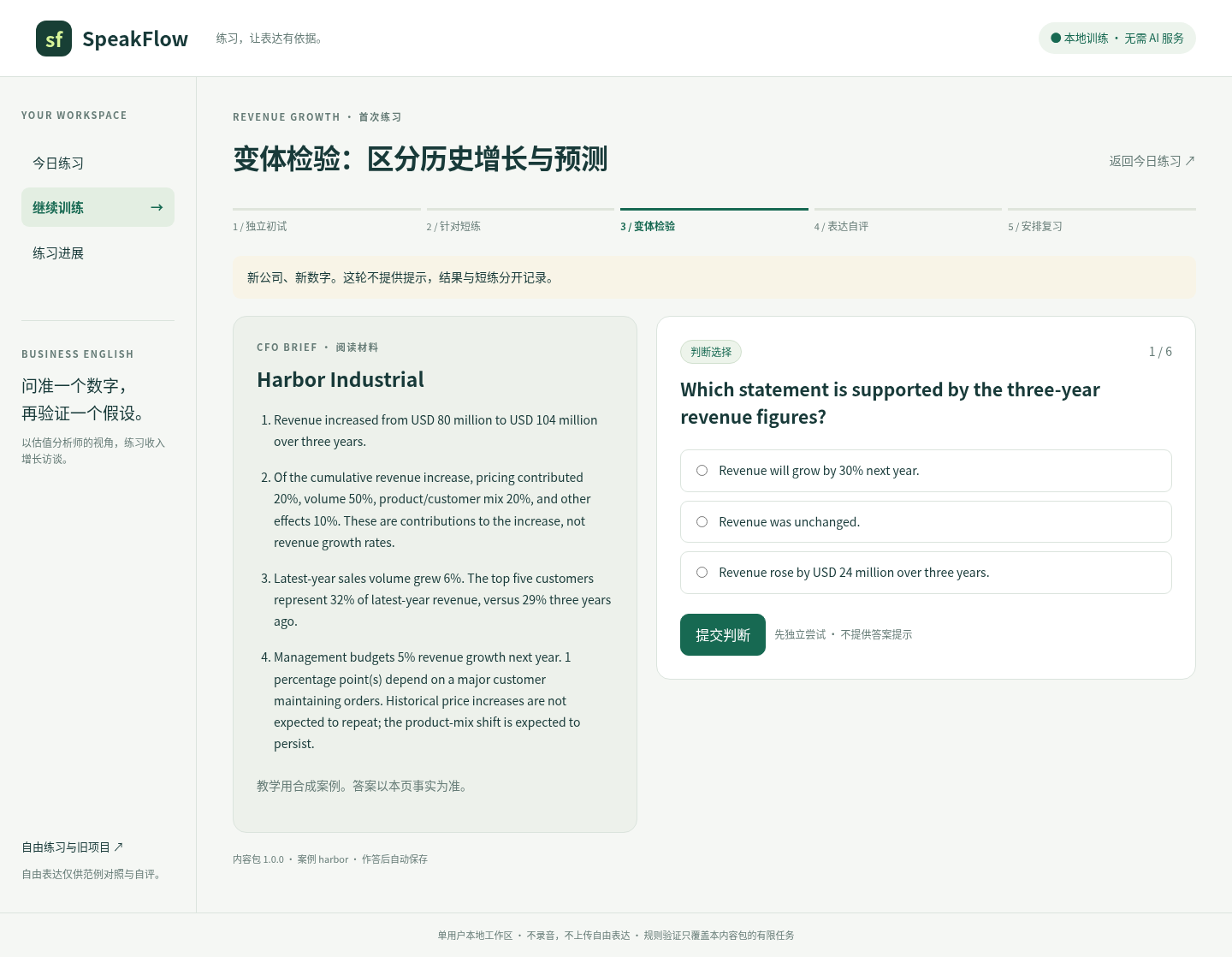Click the notice '新公司、新数字。这轮不提供提示'
The height and width of the screenshot is (957, 1232).
pos(714,277)
